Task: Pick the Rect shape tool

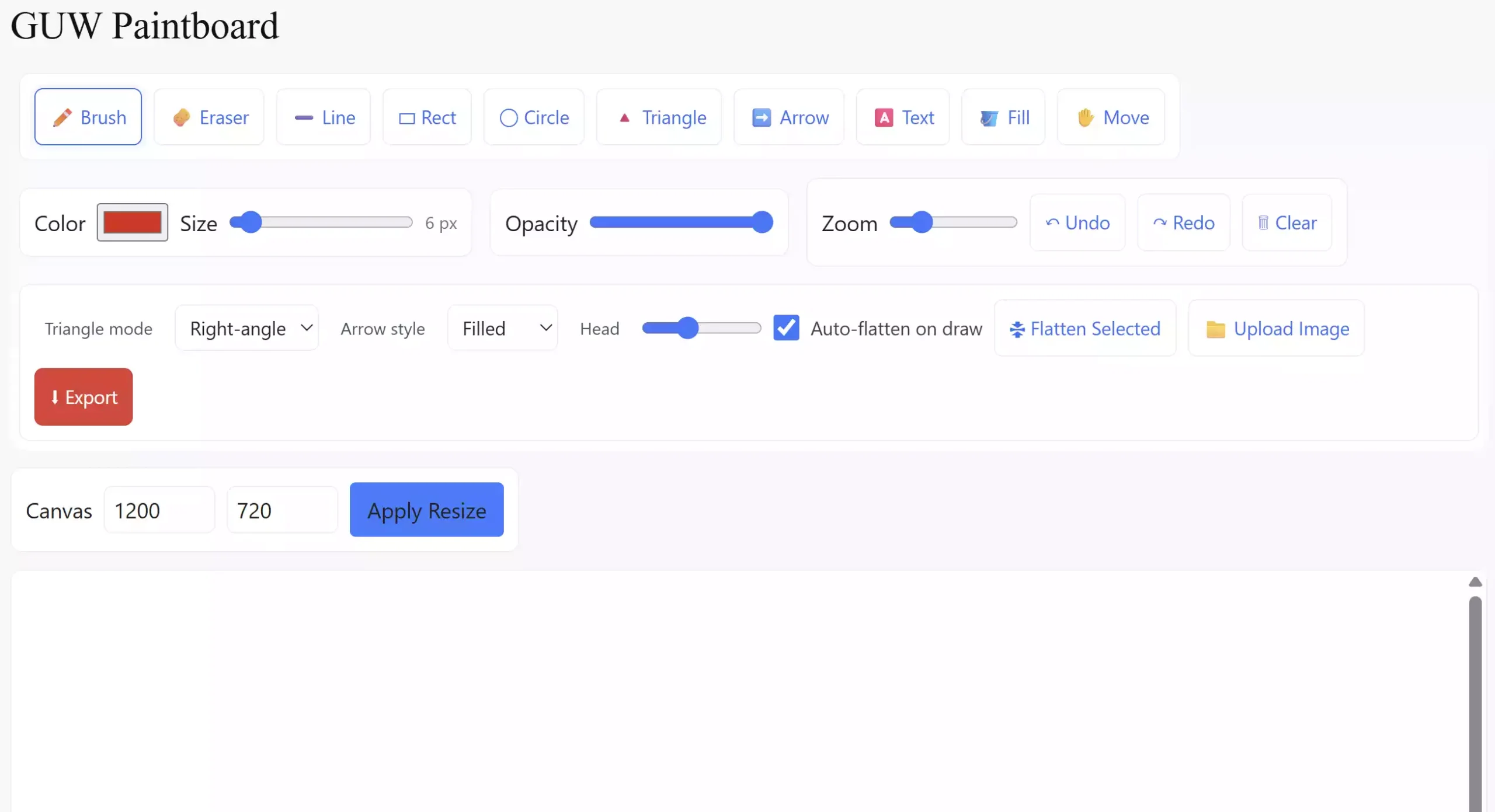Action: point(427,117)
